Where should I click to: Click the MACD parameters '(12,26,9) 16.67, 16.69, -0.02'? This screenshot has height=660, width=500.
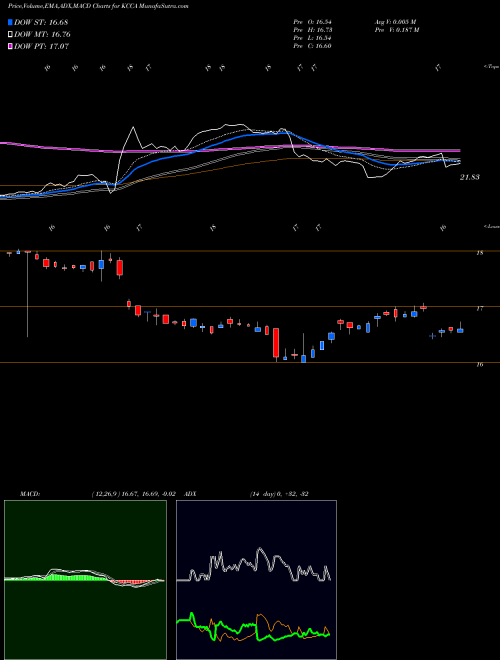tap(133, 494)
